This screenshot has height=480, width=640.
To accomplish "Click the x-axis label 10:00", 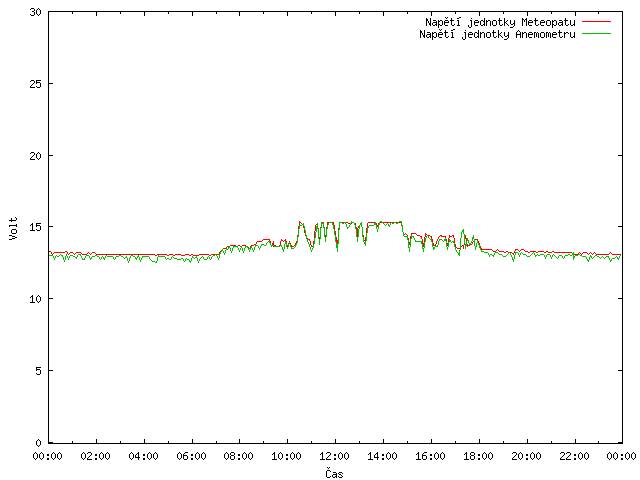I will 286,456.
